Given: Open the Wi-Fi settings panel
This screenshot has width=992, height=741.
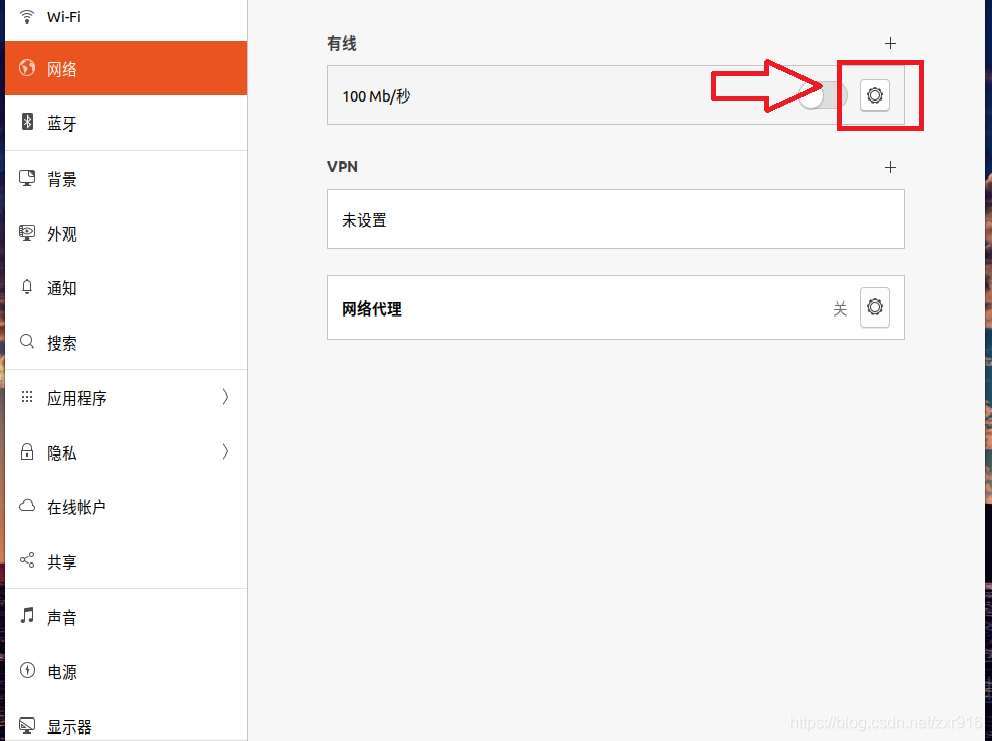Looking at the screenshot, I should [x=126, y=19].
